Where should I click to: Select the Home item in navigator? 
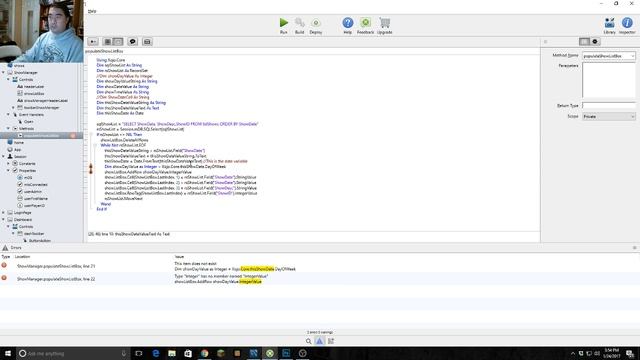[x=19, y=142]
